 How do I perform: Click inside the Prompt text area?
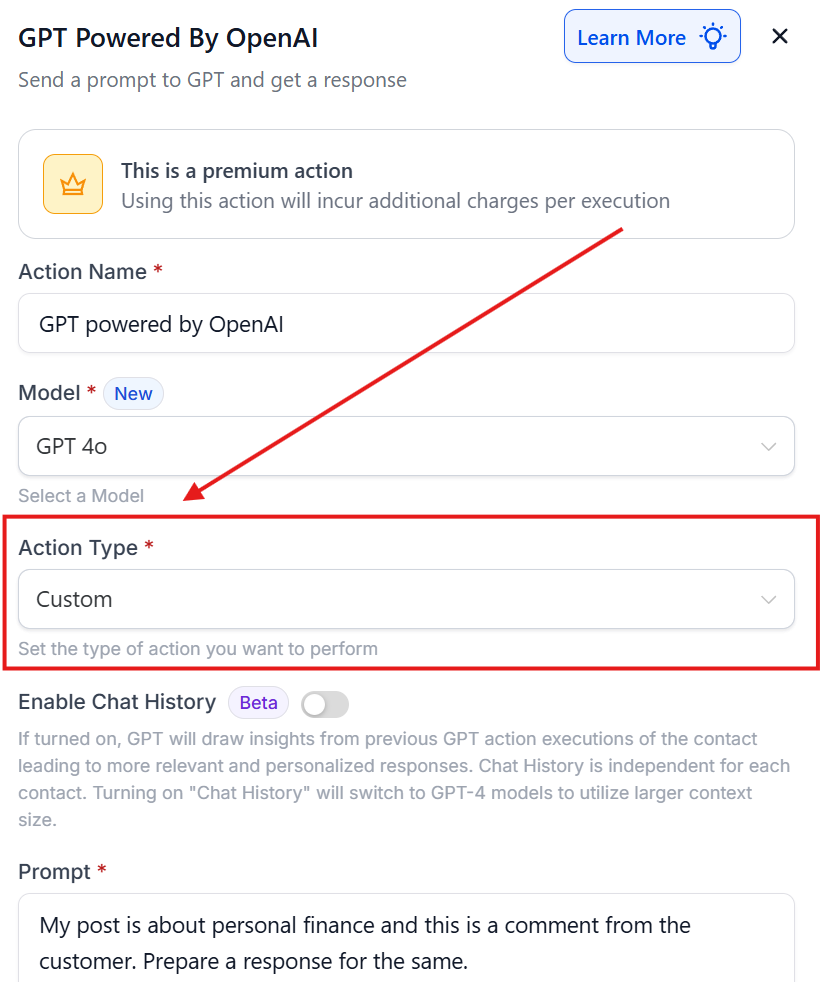pyautogui.click(x=406, y=938)
